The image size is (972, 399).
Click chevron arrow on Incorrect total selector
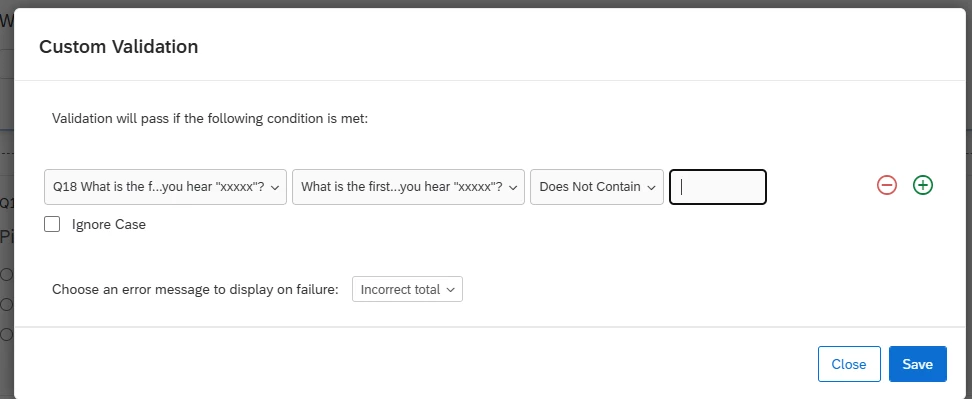click(451, 290)
